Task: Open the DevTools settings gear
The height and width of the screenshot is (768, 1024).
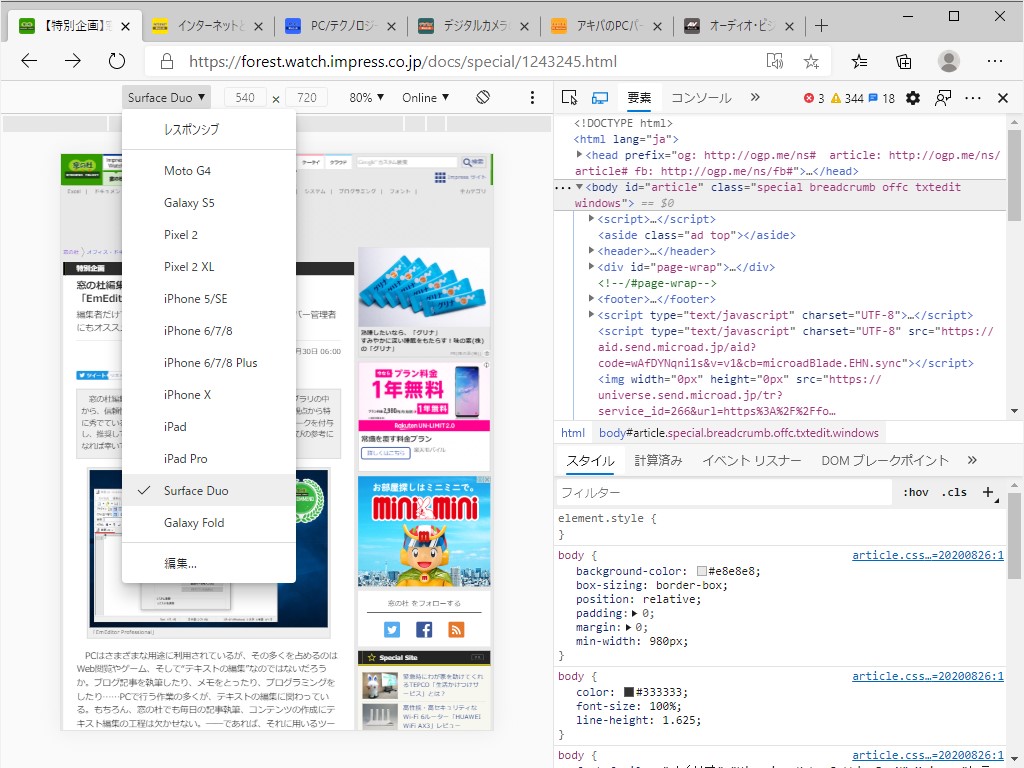Action: pos(913,97)
